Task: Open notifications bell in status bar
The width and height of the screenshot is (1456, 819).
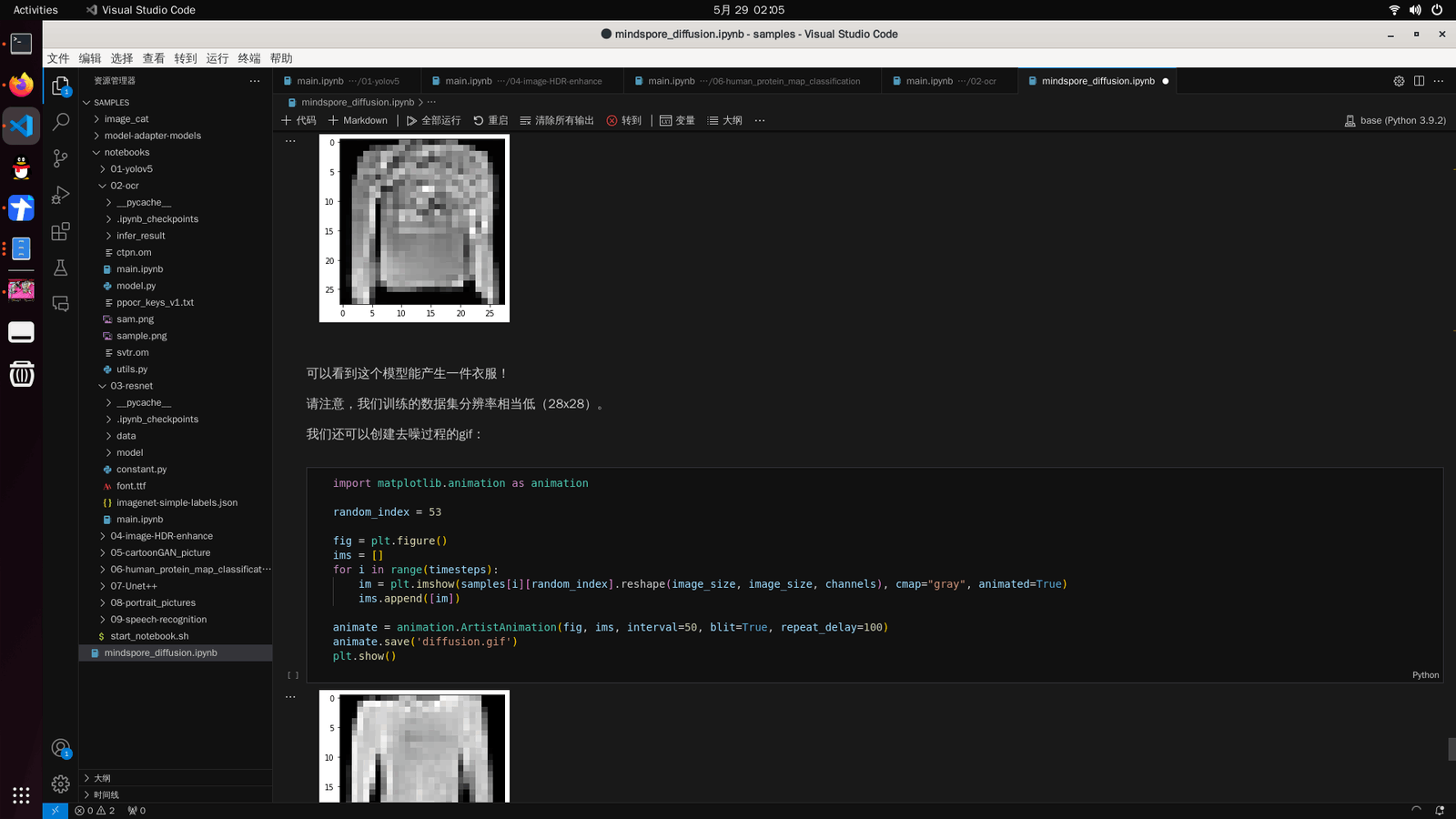Action: pos(1440,810)
